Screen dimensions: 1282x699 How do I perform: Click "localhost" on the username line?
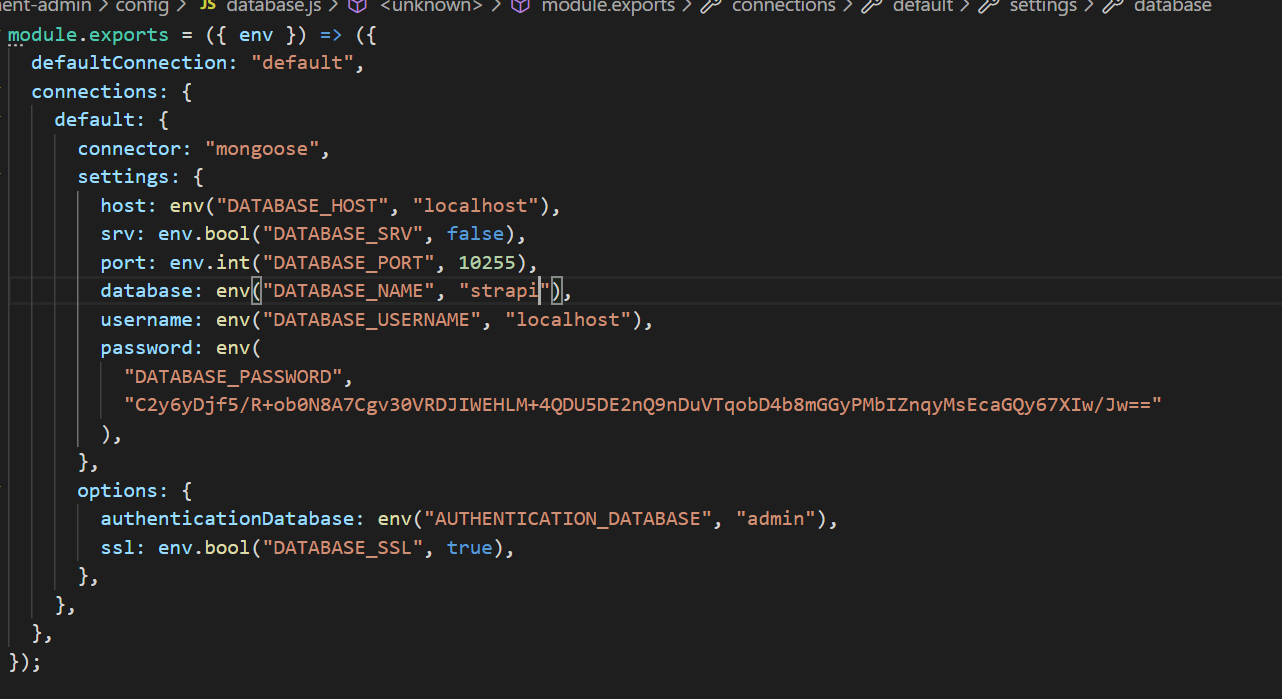click(569, 320)
